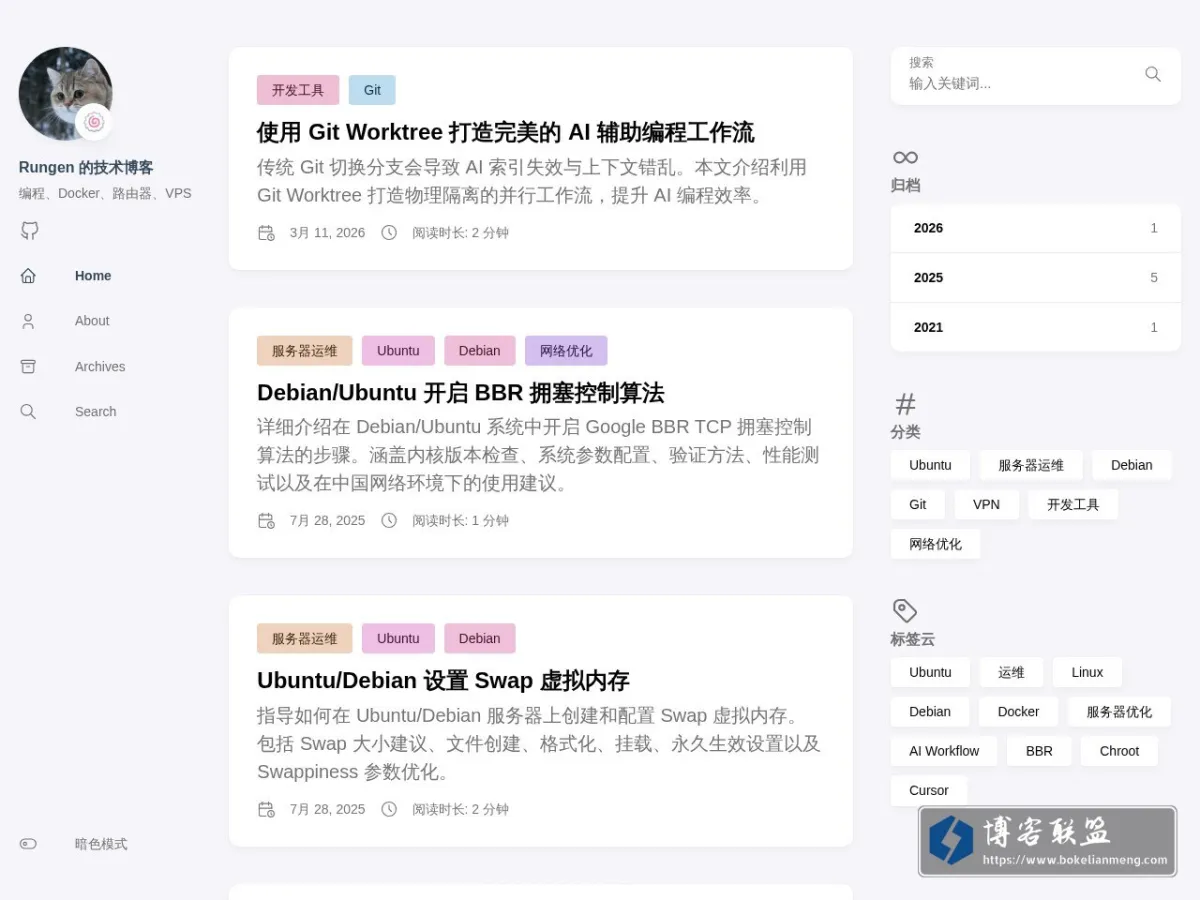
Task: Click the Swap post summary text
Action: tap(539, 744)
